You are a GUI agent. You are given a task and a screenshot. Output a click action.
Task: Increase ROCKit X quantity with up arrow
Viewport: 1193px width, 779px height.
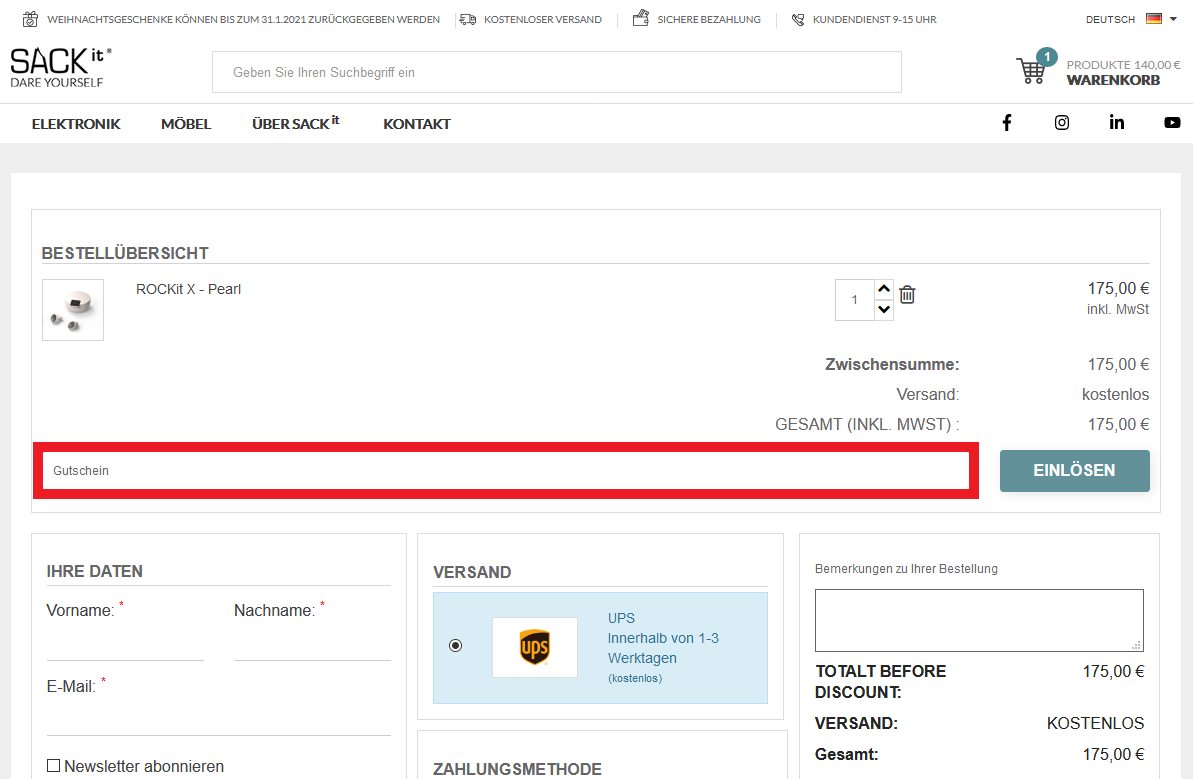(x=883, y=289)
